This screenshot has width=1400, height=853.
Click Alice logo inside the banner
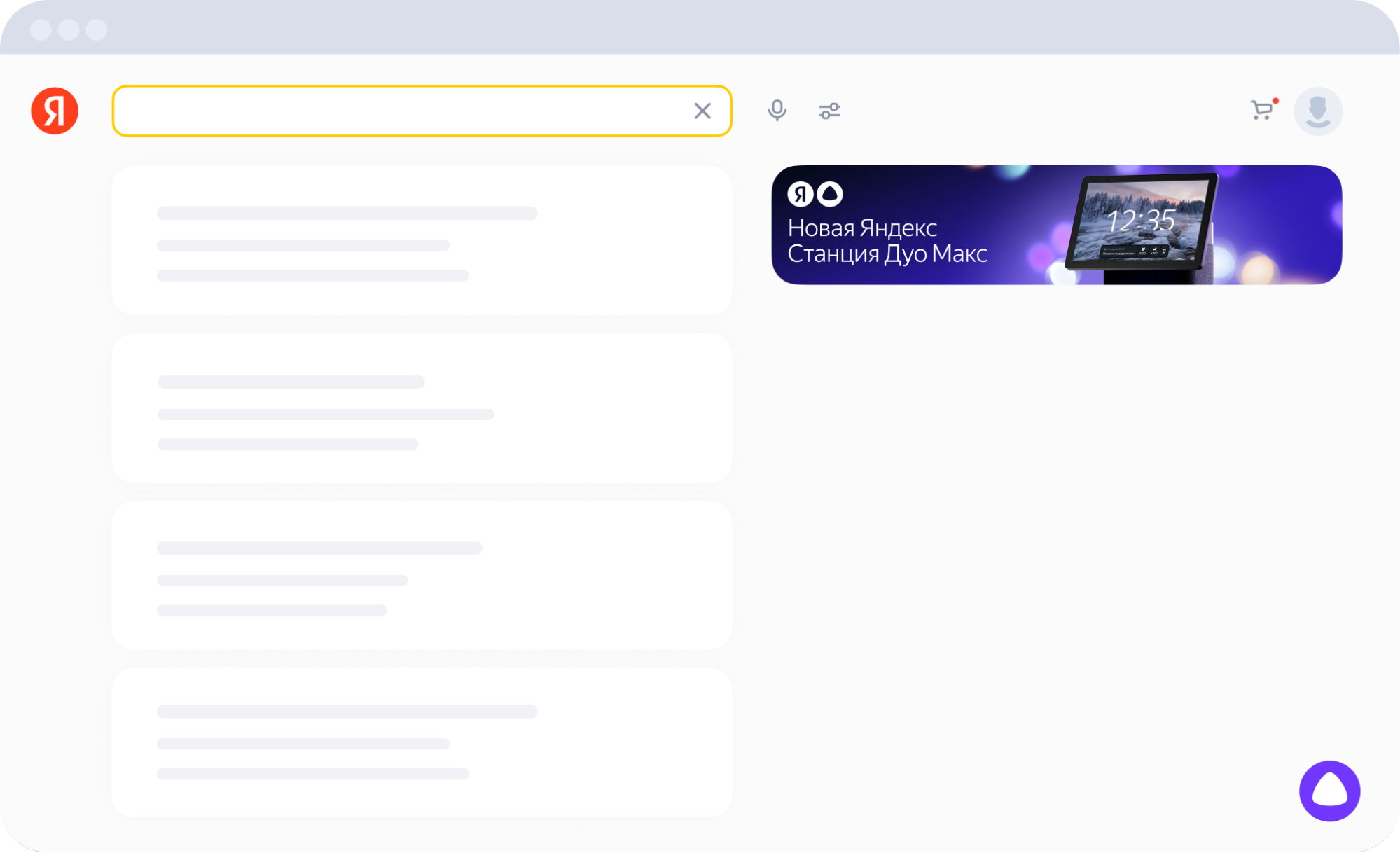[830, 194]
